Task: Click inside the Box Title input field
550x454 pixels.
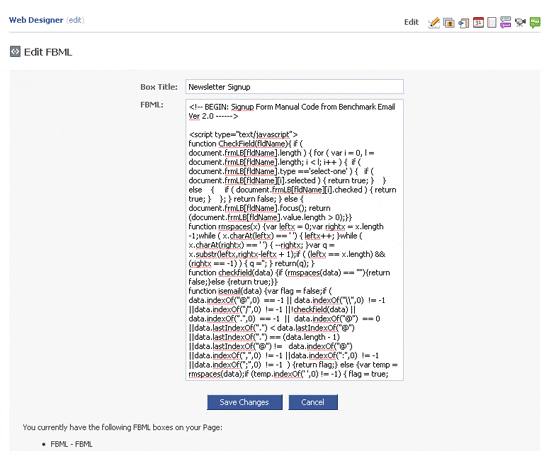Action: [294, 87]
